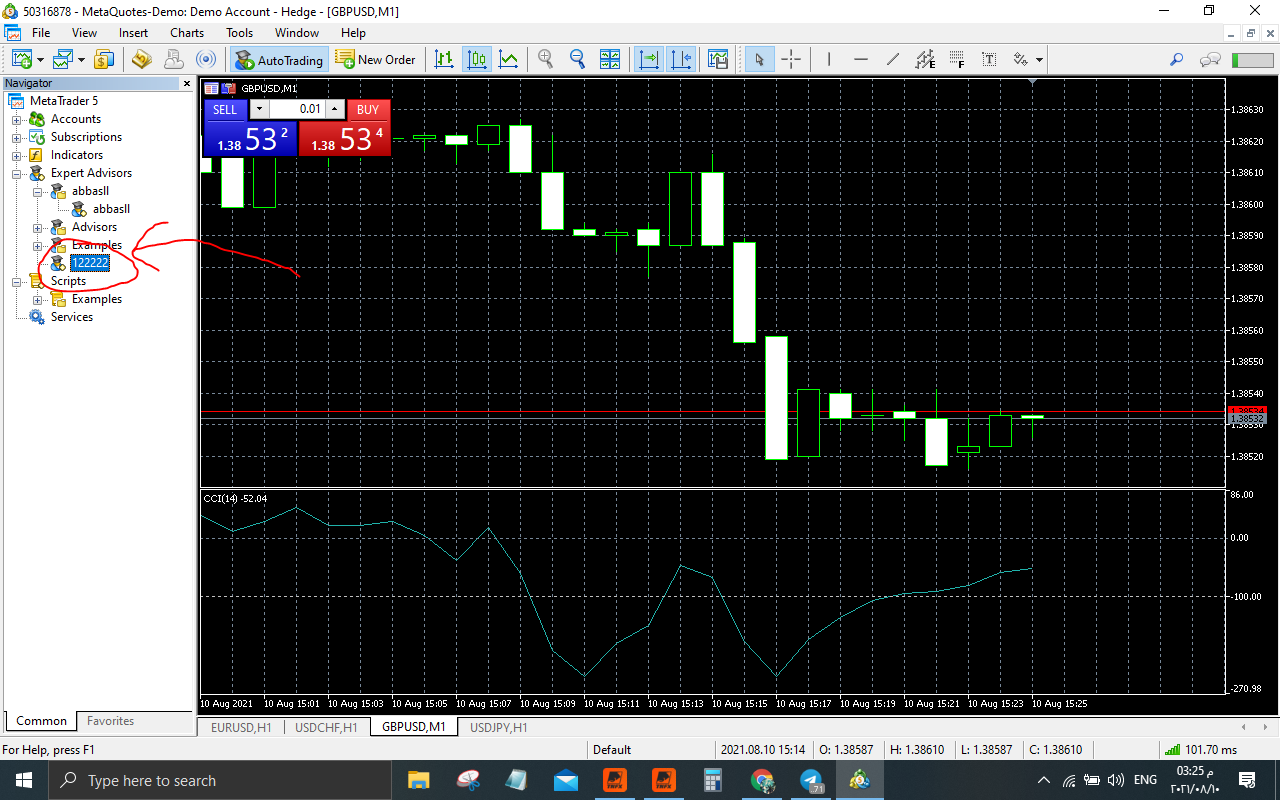Select the Services item in Navigator
The width and height of the screenshot is (1280, 800).
click(x=72, y=317)
